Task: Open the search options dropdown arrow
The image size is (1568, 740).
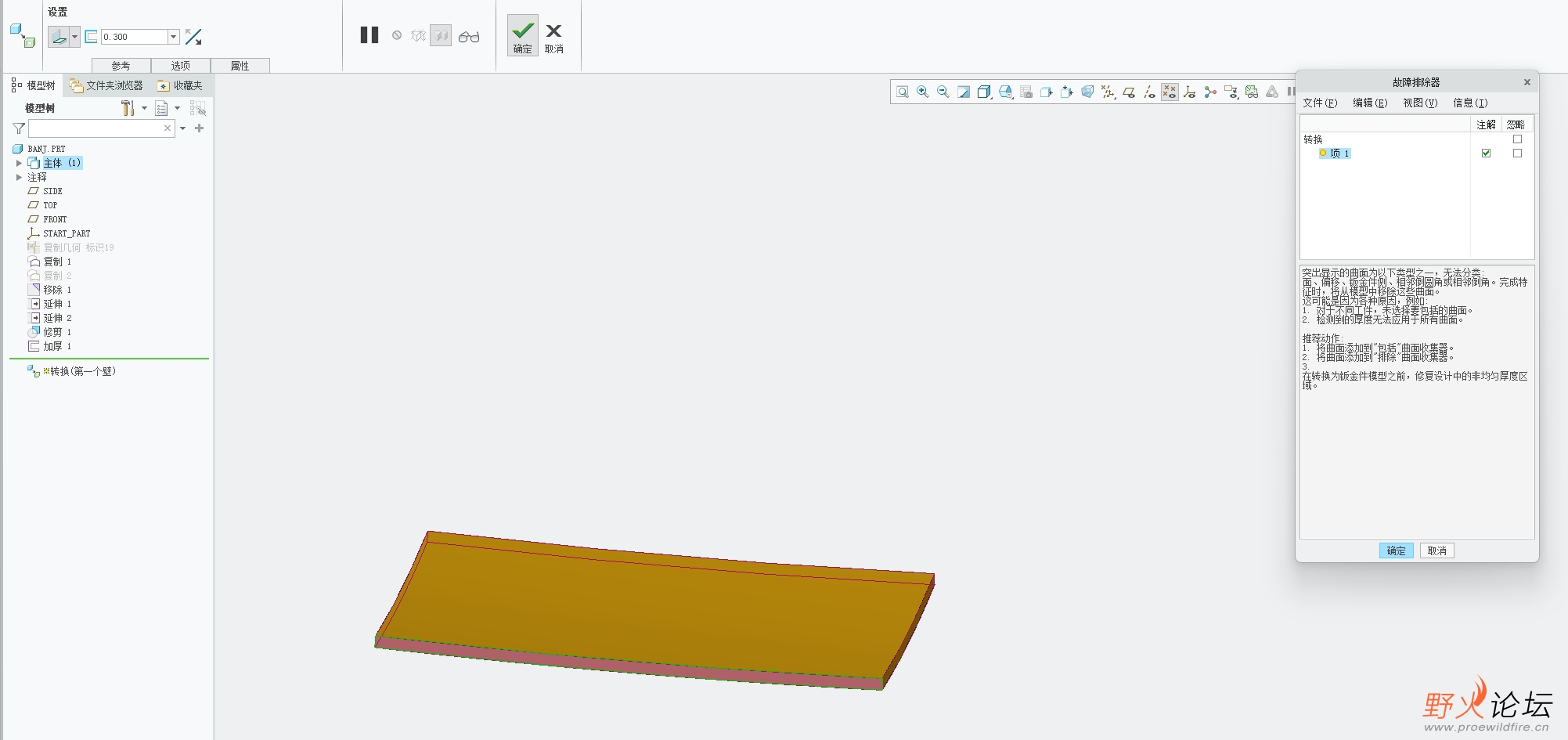Action: (x=182, y=128)
